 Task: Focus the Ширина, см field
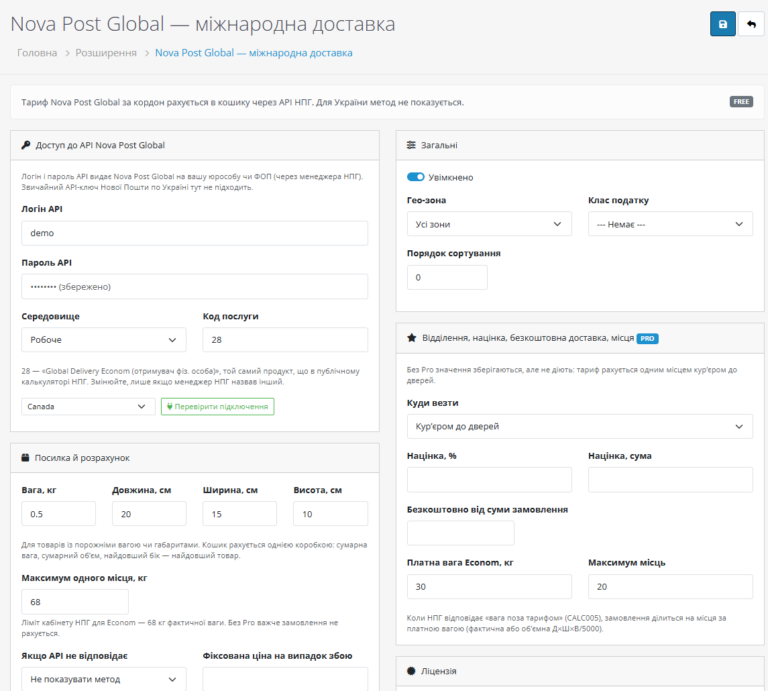(x=240, y=514)
